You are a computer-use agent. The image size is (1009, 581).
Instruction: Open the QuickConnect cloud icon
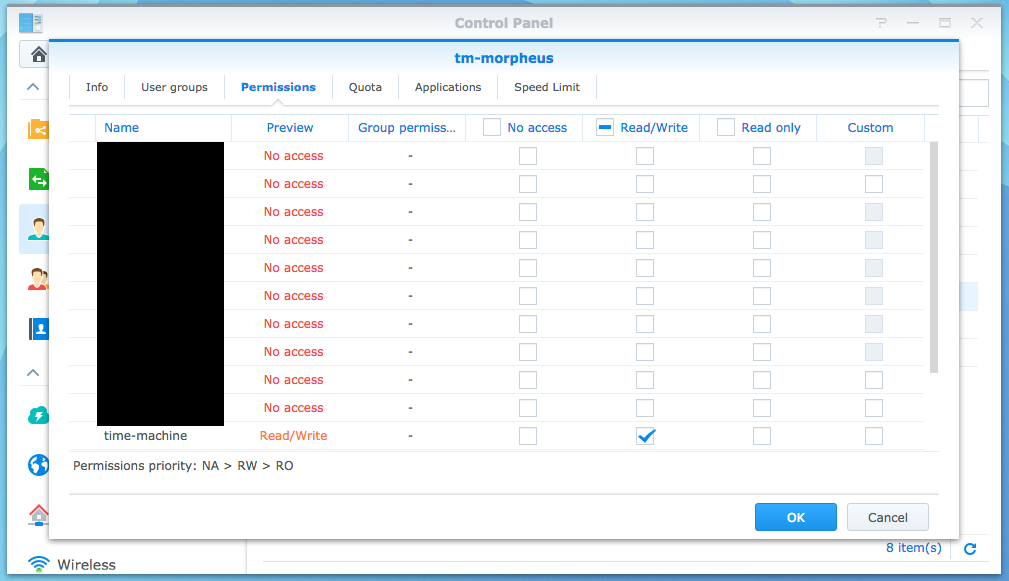point(38,416)
